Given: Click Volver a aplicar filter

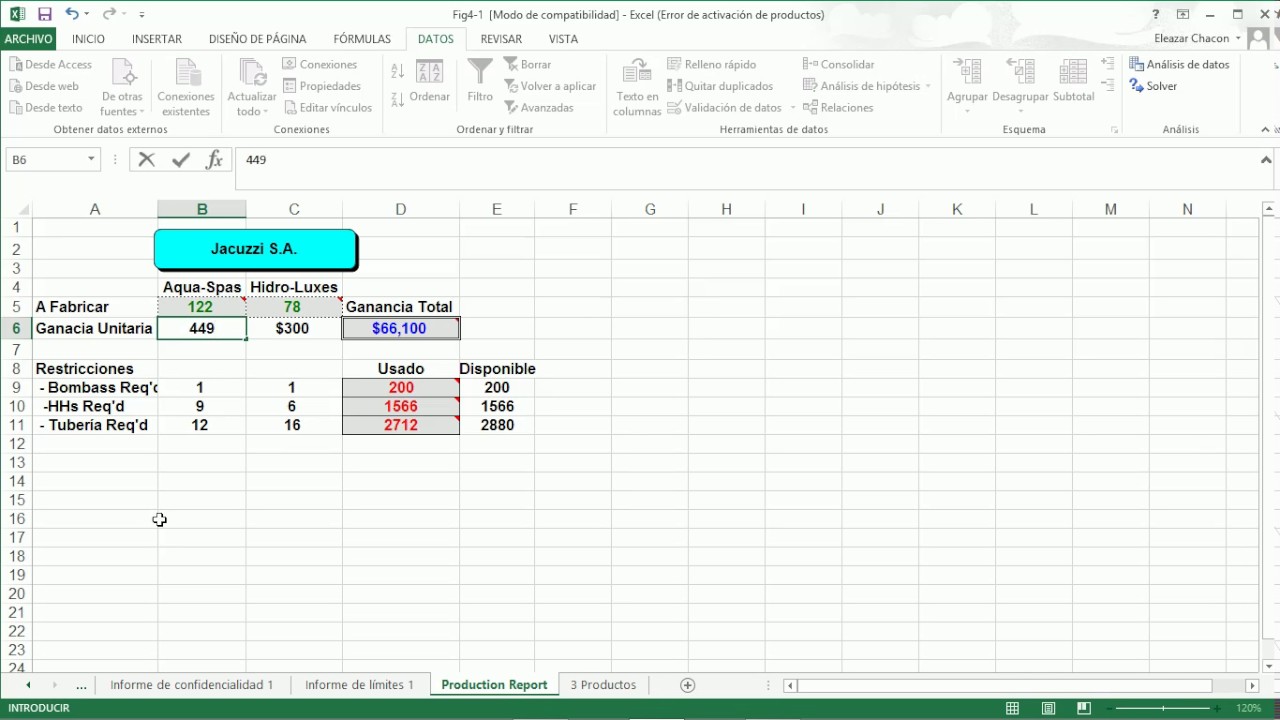Looking at the screenshot, I should 550,86.
